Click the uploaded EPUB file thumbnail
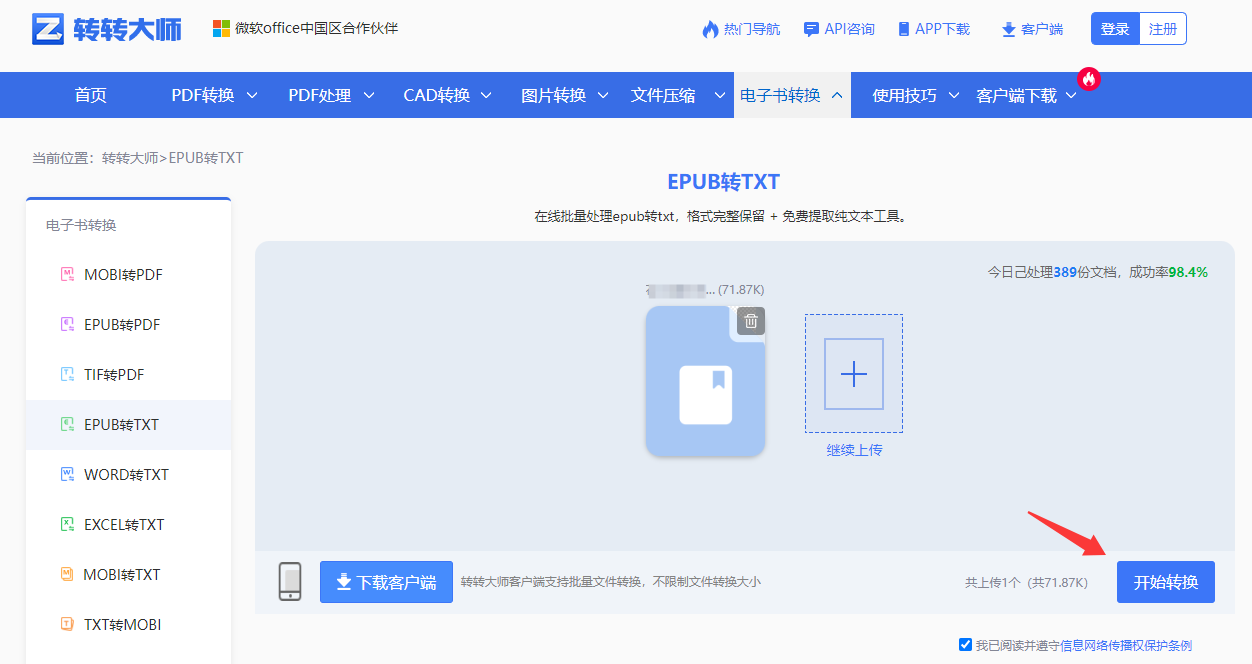 705,381
